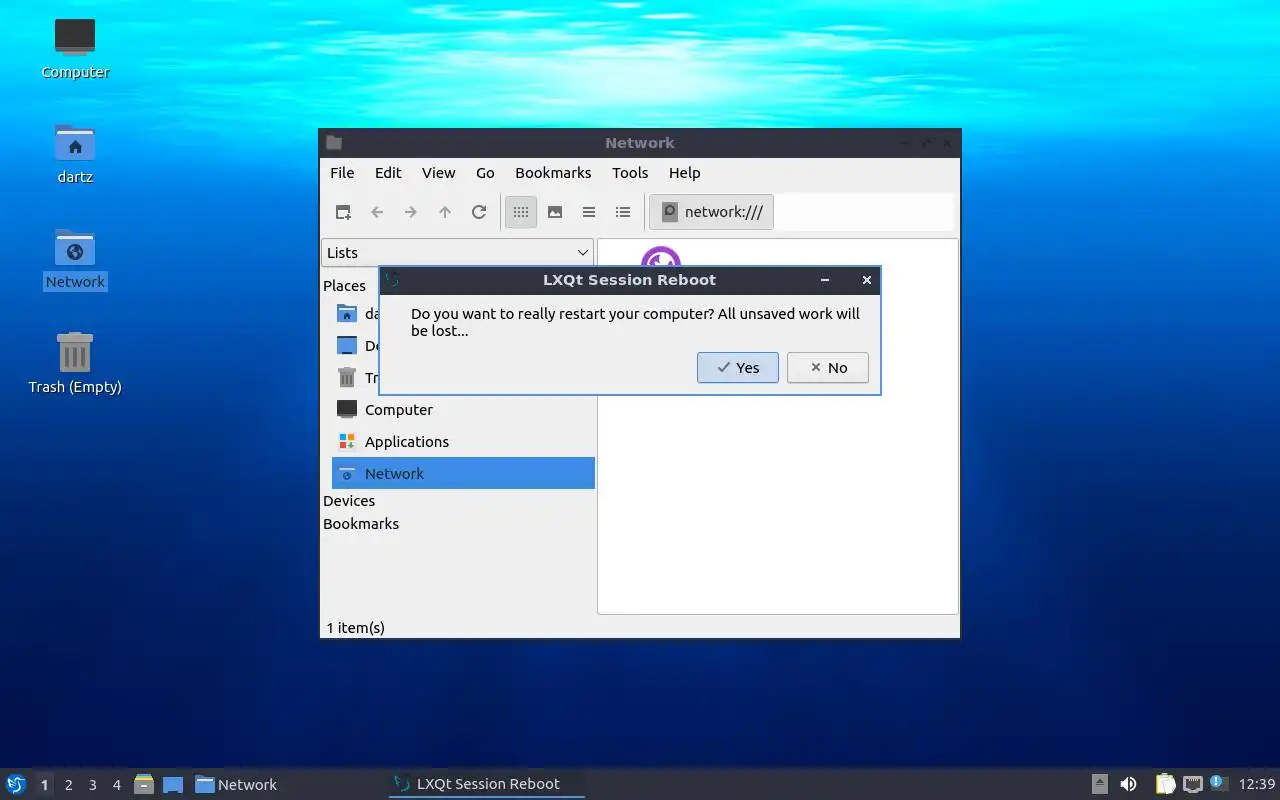Open the File menu in Network window
1280x800 pixels.
(342, 173)
